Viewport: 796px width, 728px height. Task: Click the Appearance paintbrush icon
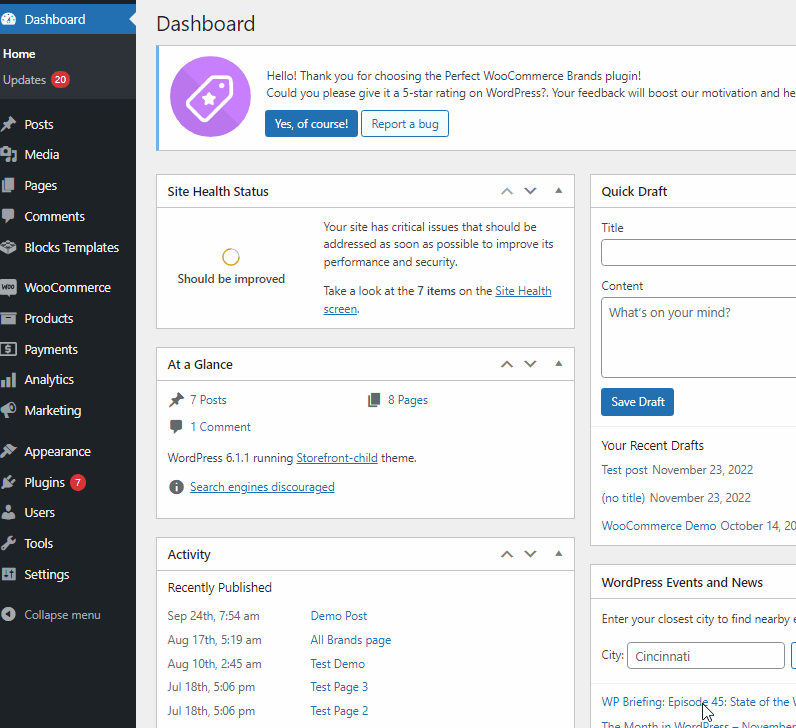9,452
